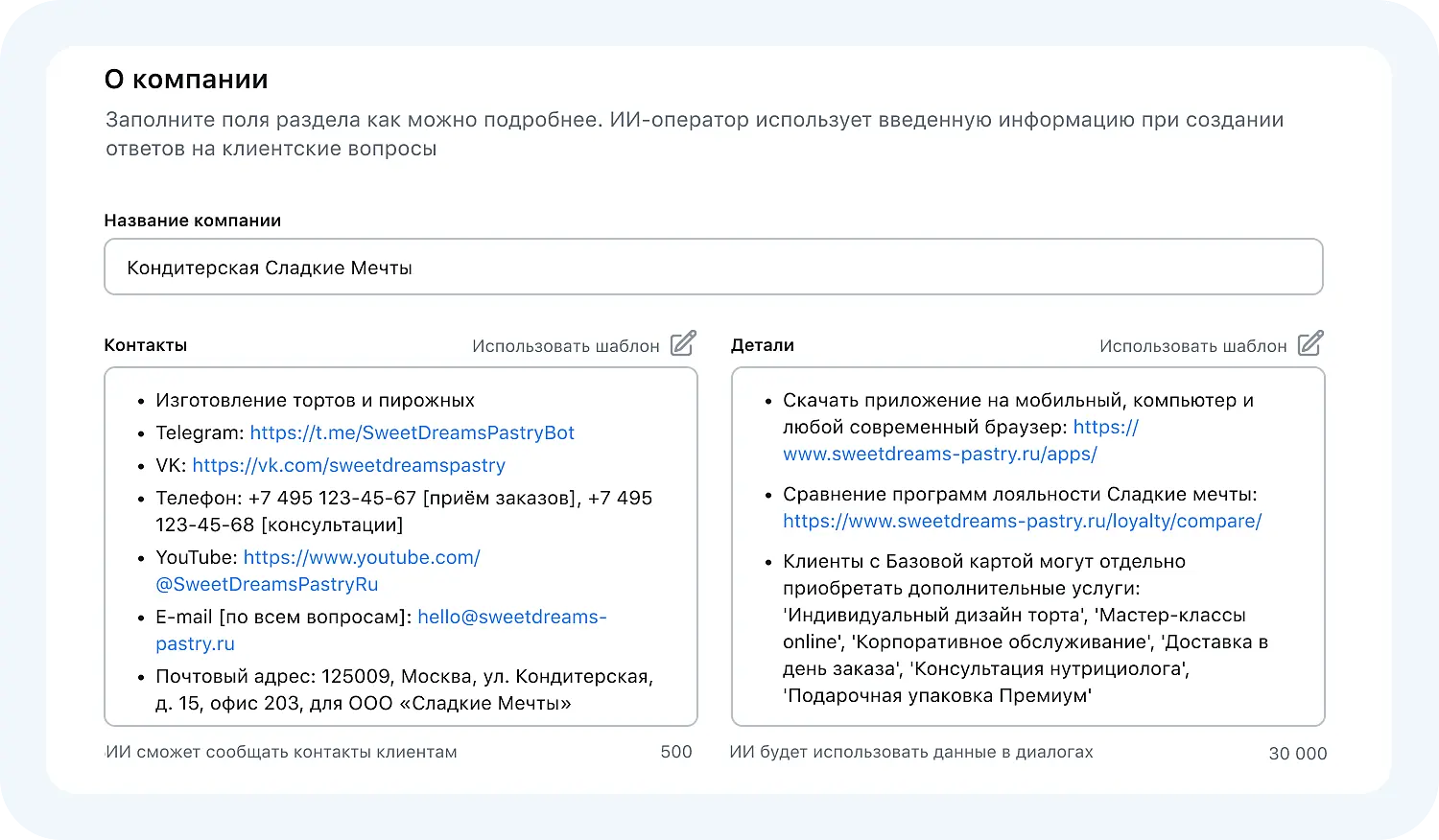Select the company name Кондитерская Сладкие Мечты
This screenshot has width=1439, height=840.
tap(268, 268)
